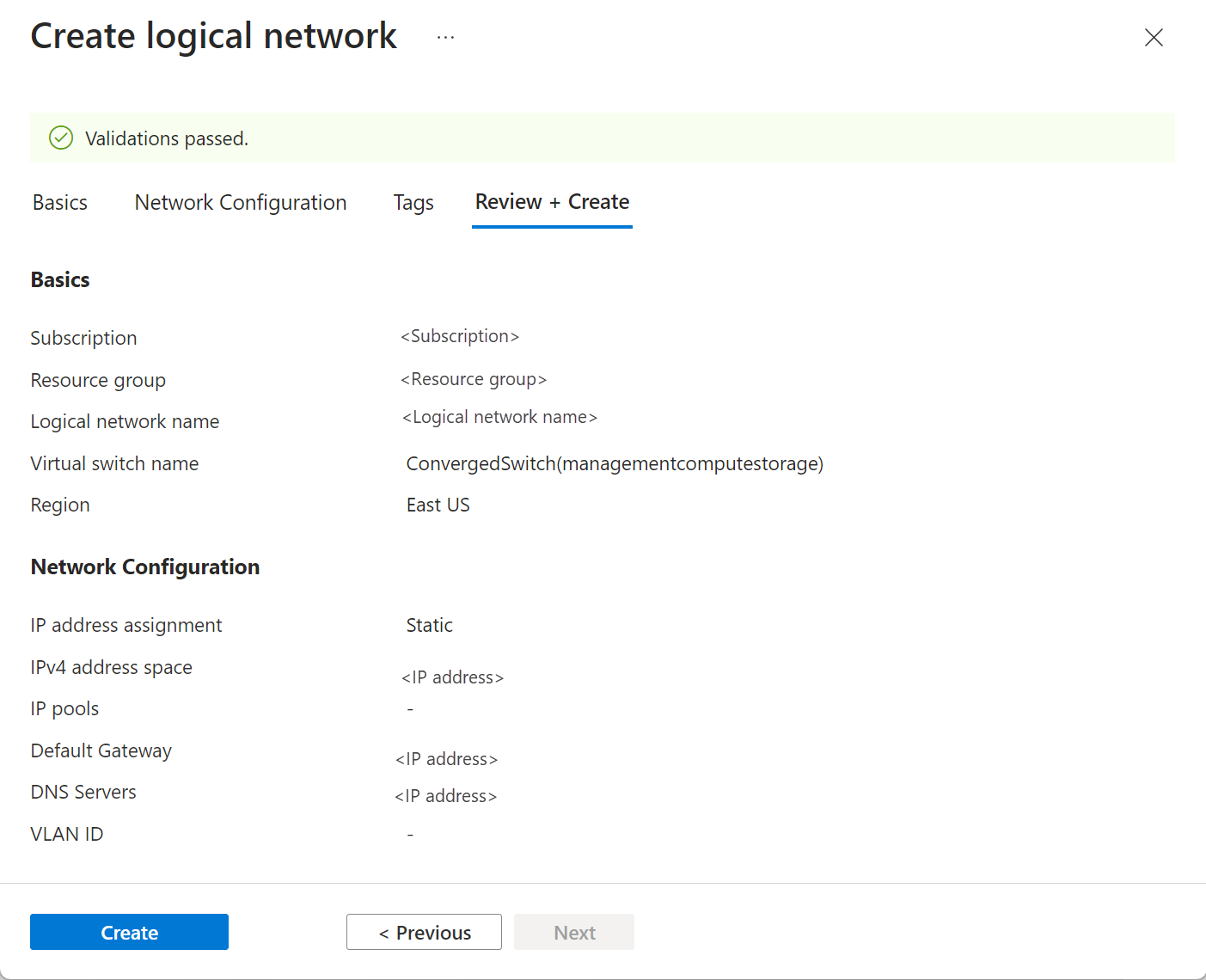Go to the Tags tab
Screen dimensions: 1206x980
coord(413,203)
